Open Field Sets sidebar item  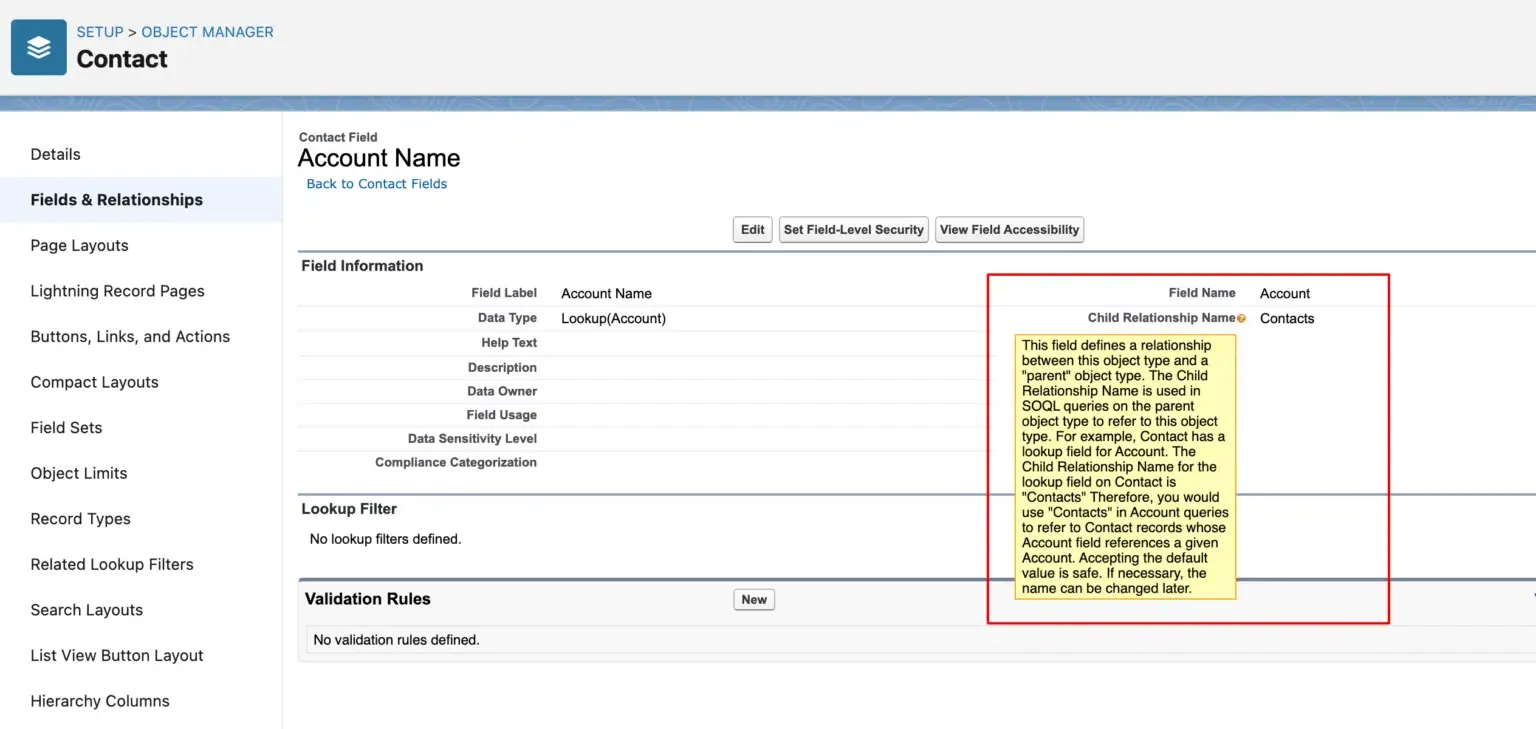[67, 428]
